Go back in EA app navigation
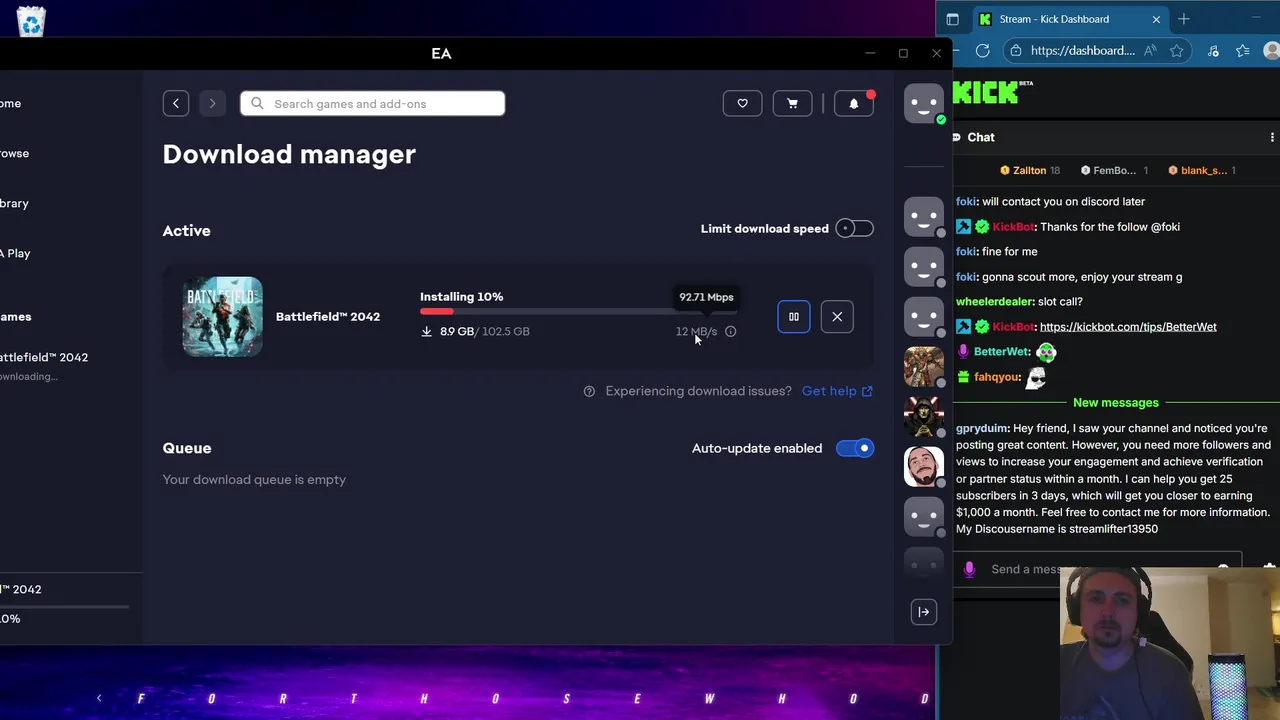The image size is (1280, 720). tap(176, 103)
